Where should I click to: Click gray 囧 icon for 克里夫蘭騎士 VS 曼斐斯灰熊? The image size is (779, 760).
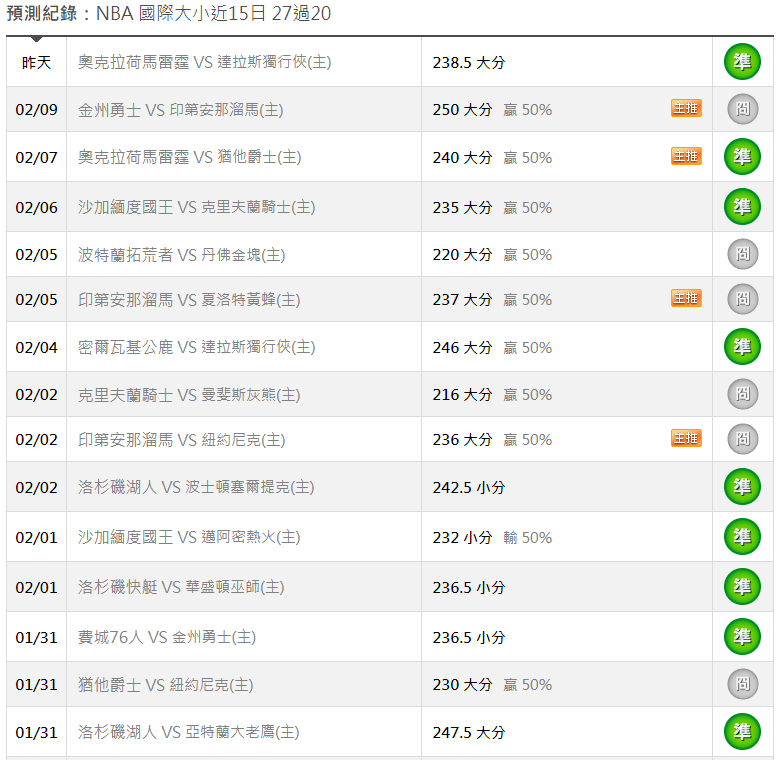[x=743, y=394]
